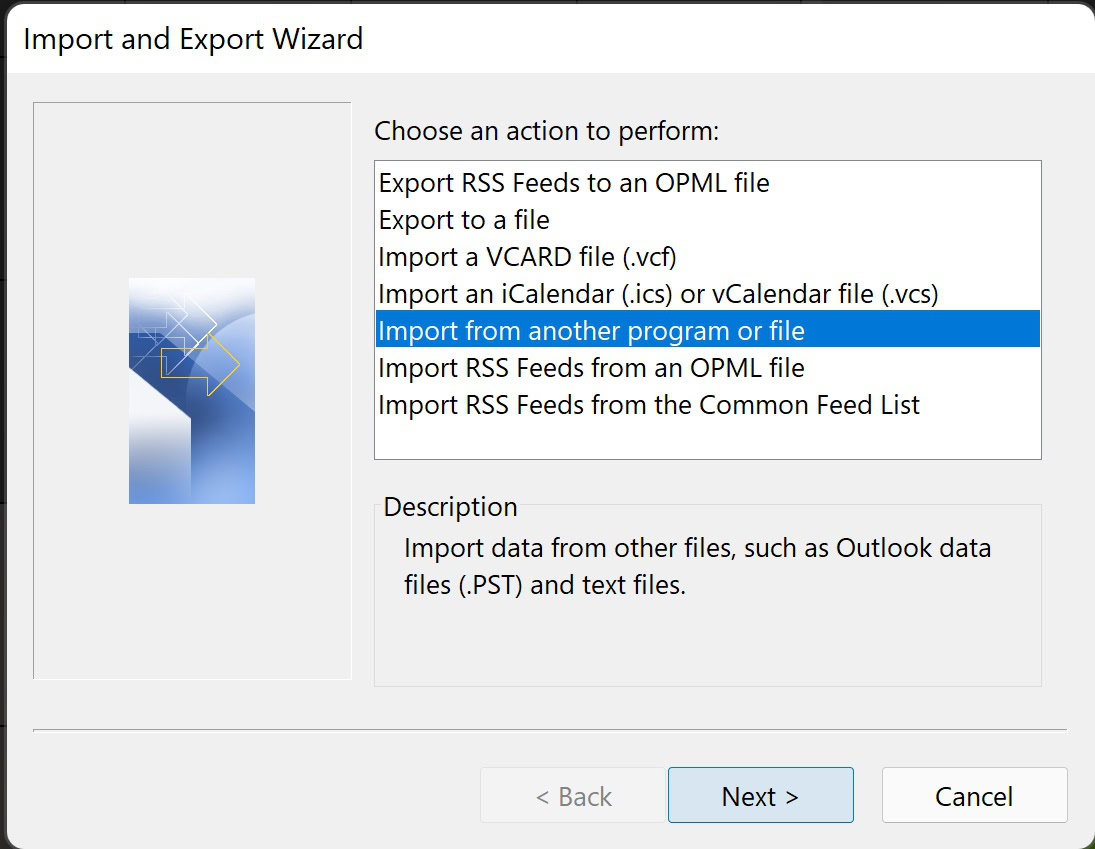
Task: Click the Description group heading
Action: coord(450,507)
